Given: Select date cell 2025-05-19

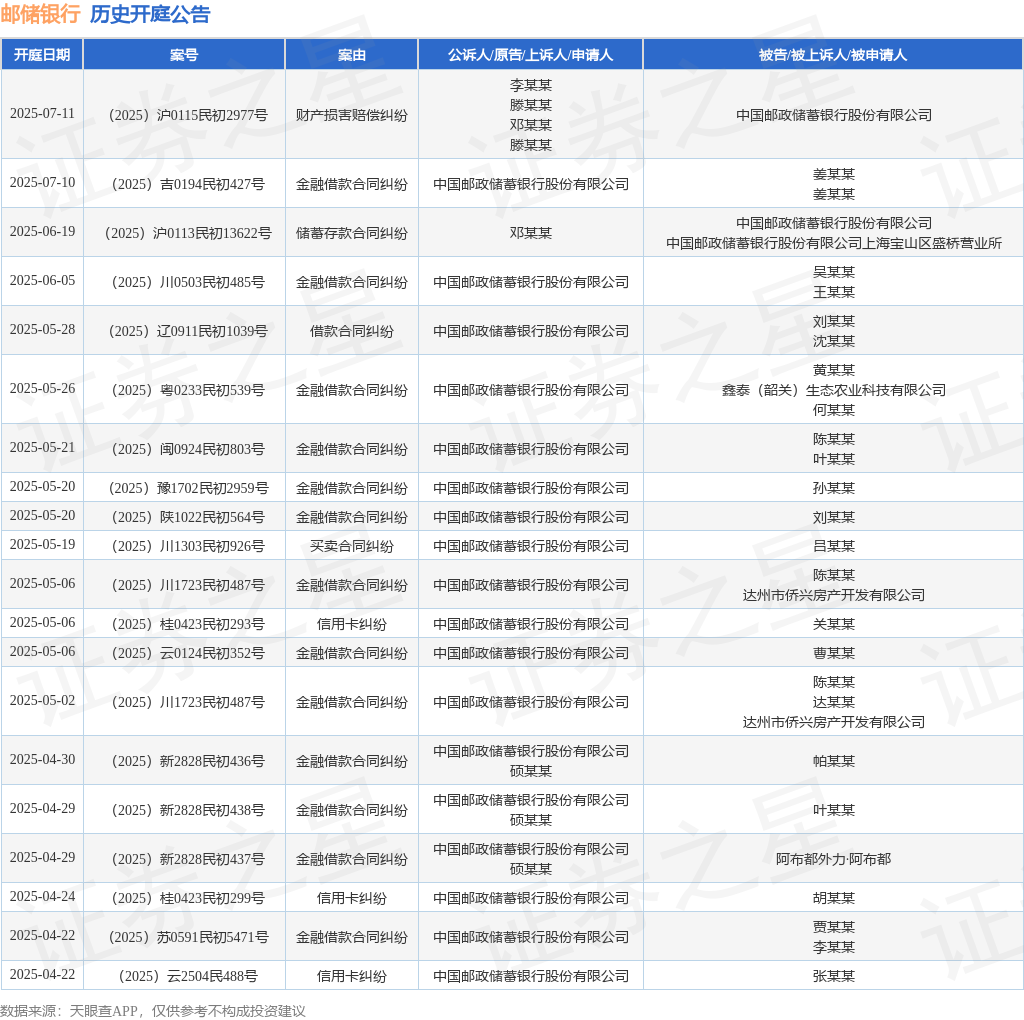Looking at the screenshot, I should point(42,545).
